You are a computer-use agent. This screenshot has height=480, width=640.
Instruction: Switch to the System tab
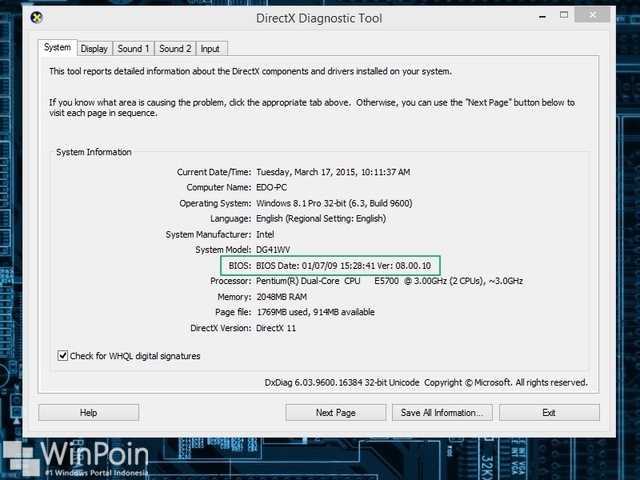click(x=57, y=48)
